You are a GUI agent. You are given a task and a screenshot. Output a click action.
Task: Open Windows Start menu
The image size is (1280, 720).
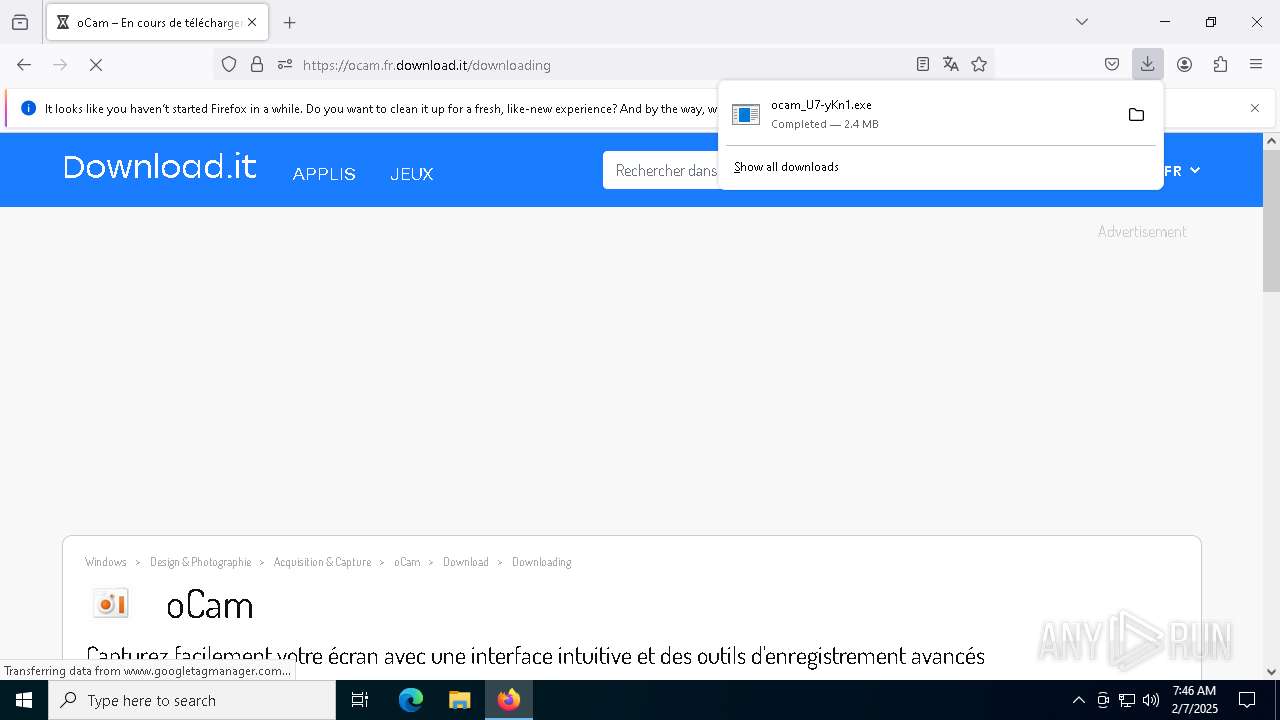coord(24,700)
